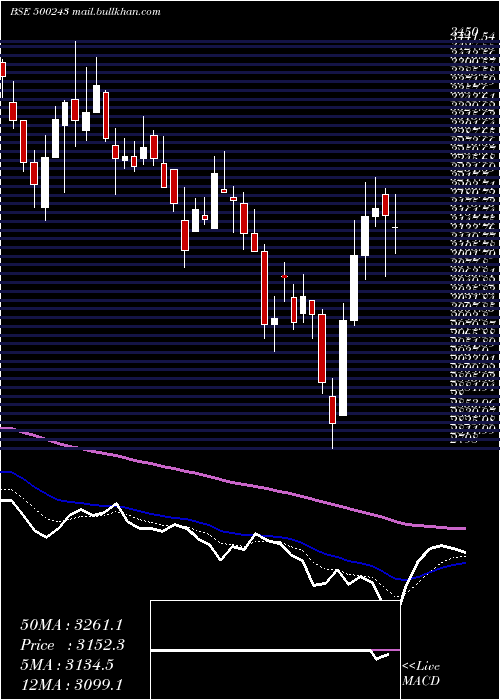500x700 pixels.
Task: Click the 5MA : 3134.5 value
Action: (67, 665)
